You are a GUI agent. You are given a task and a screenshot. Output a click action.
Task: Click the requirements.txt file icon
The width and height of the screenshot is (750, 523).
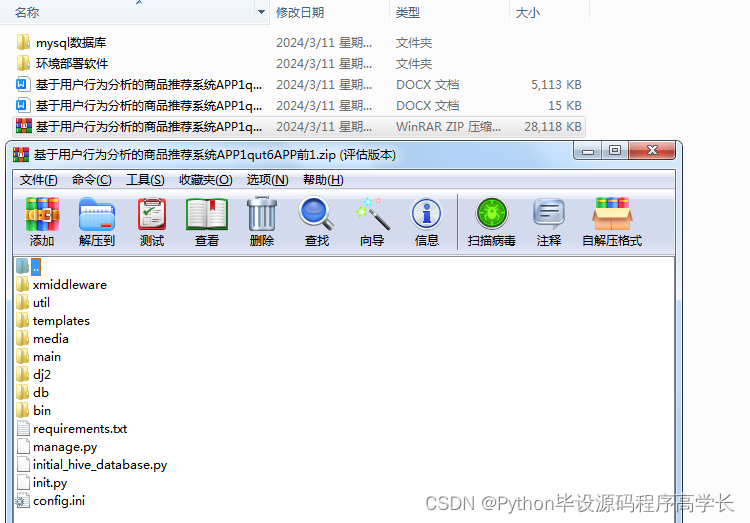coord(23,429)
